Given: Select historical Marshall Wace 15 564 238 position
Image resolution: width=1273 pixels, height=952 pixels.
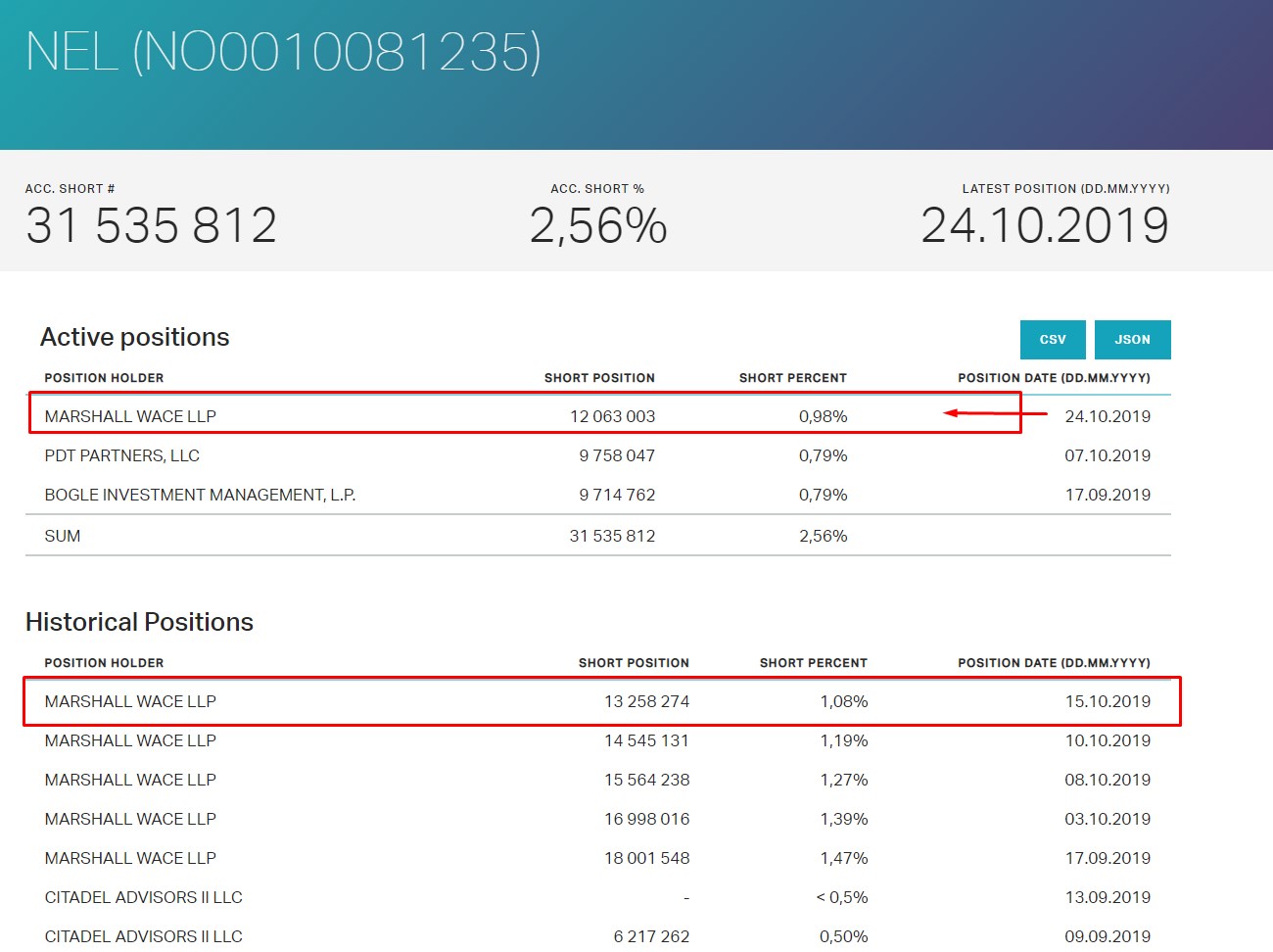Looking at the screenshot, I should click(x=646, y=780).
